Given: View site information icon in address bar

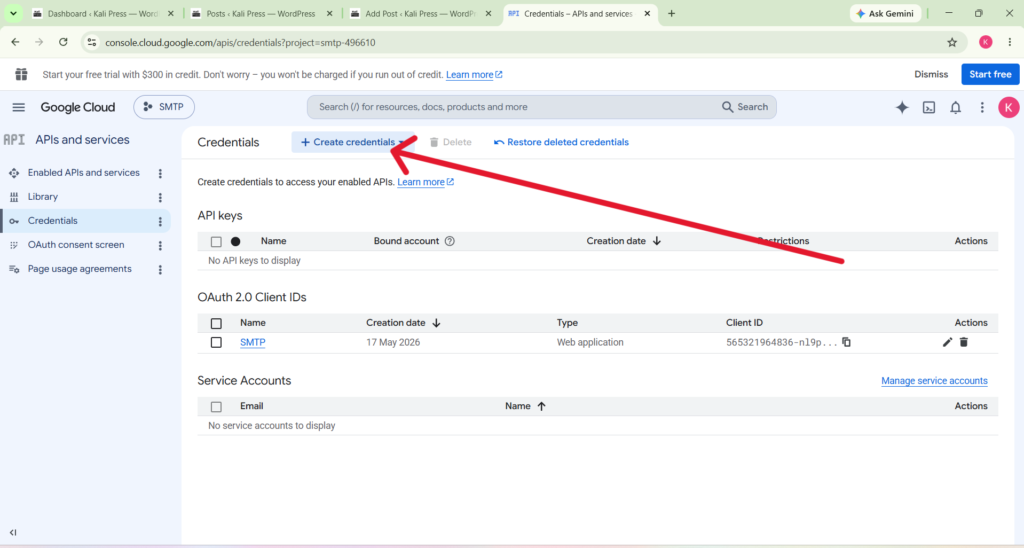Looking at the screenshot, I should click(x=92, y=42).
